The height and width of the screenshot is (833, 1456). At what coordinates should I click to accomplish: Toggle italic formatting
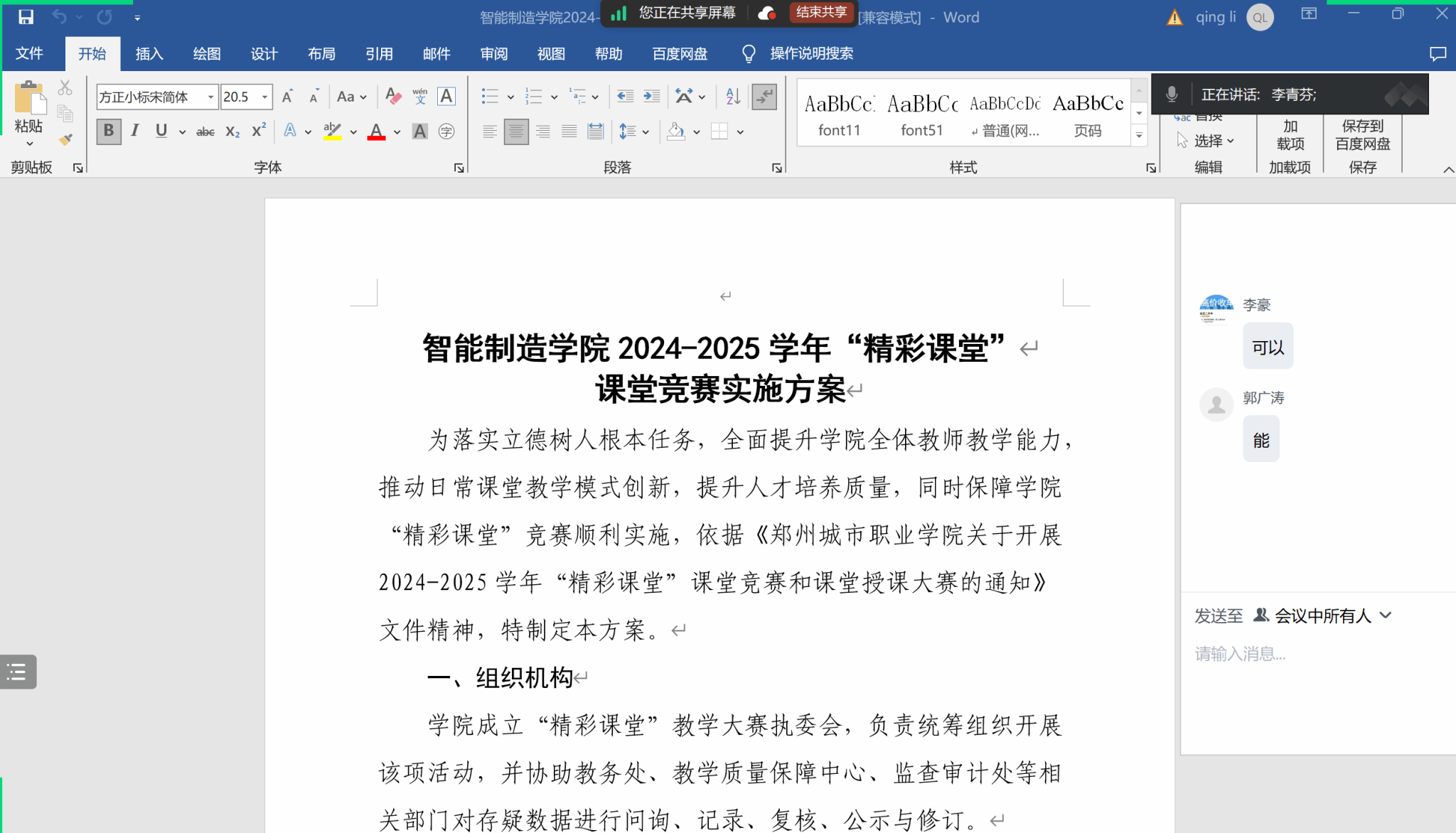click(134, 131)
